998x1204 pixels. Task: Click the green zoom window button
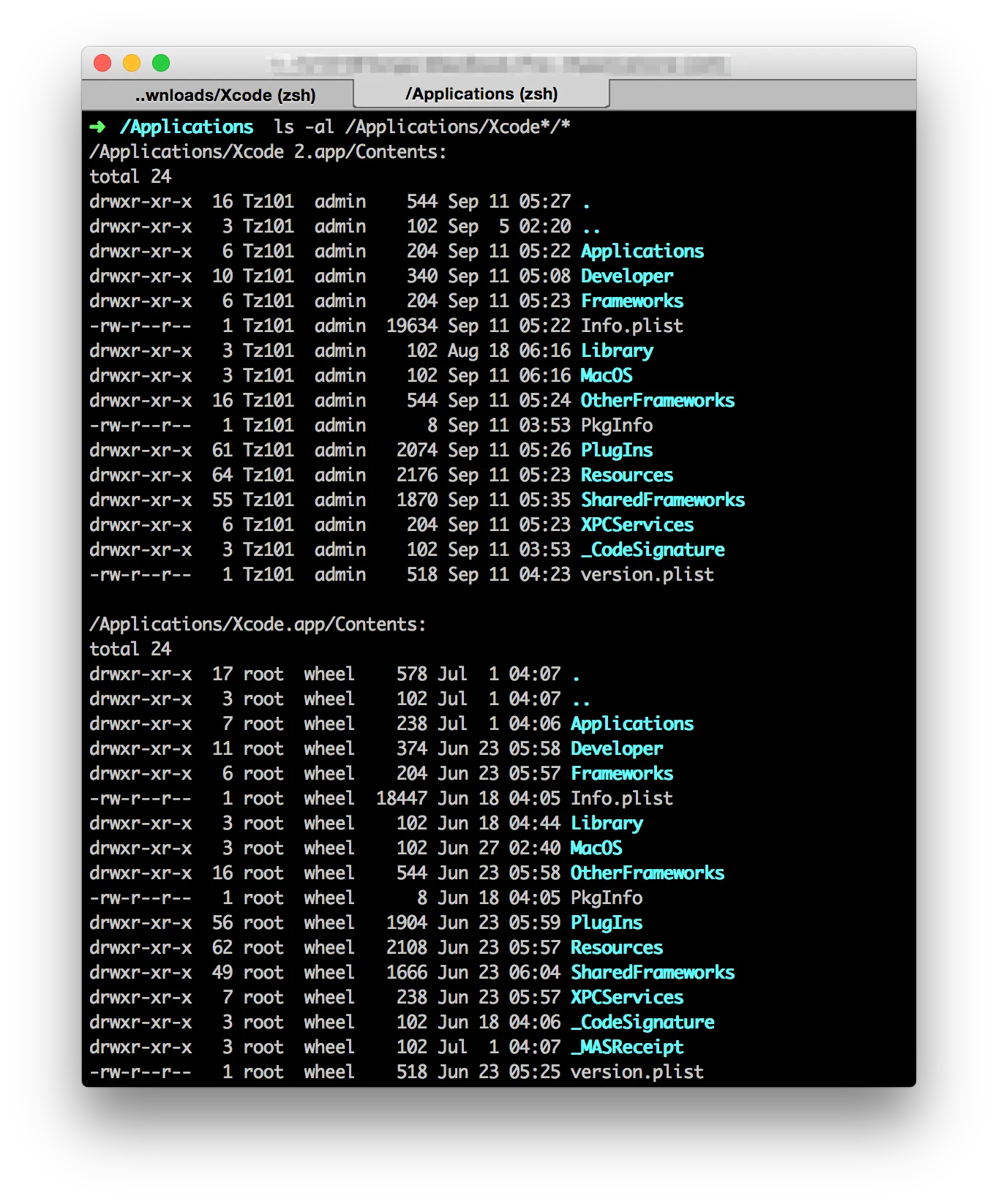coord(161,64)
